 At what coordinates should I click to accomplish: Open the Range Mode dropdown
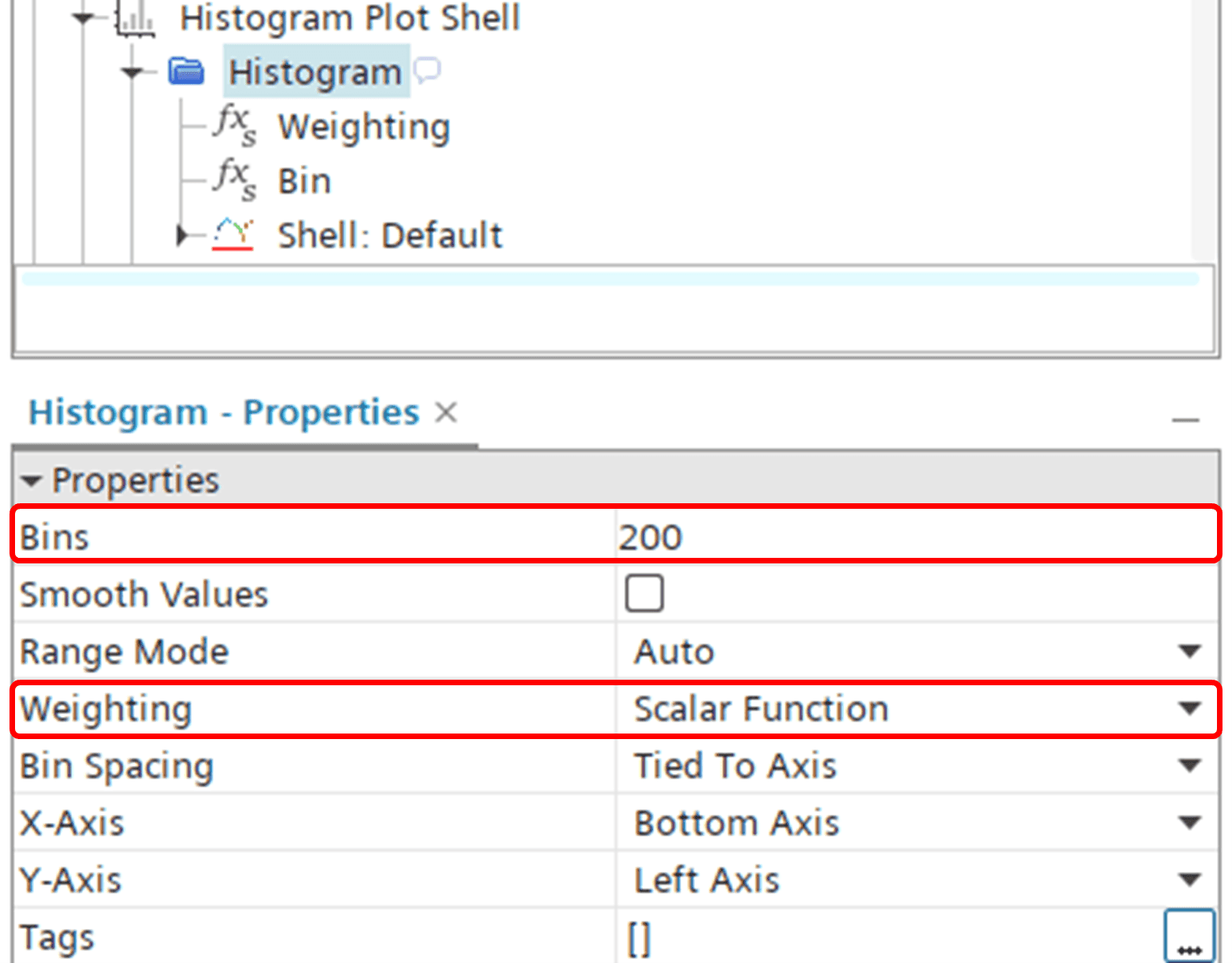[1188, 651]
